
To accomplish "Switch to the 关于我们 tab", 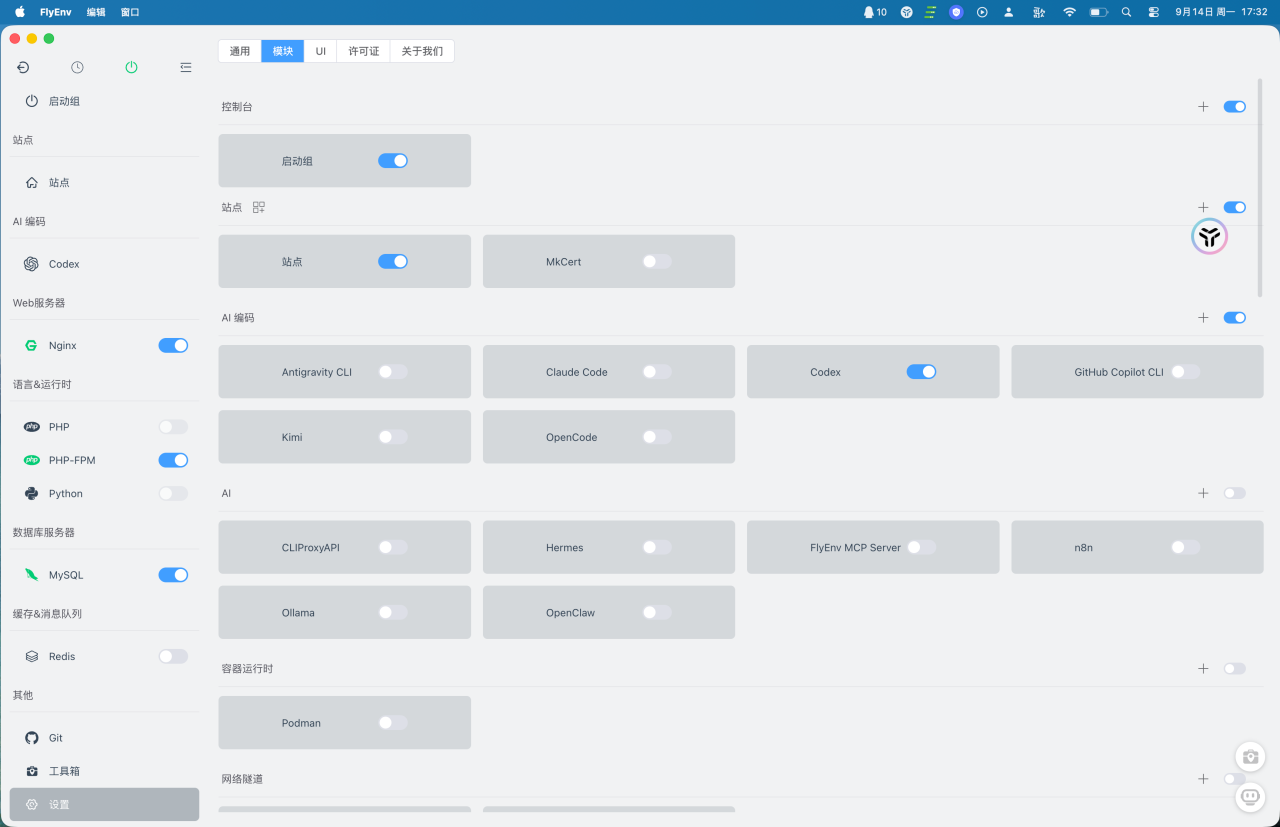I will [422, 51].
